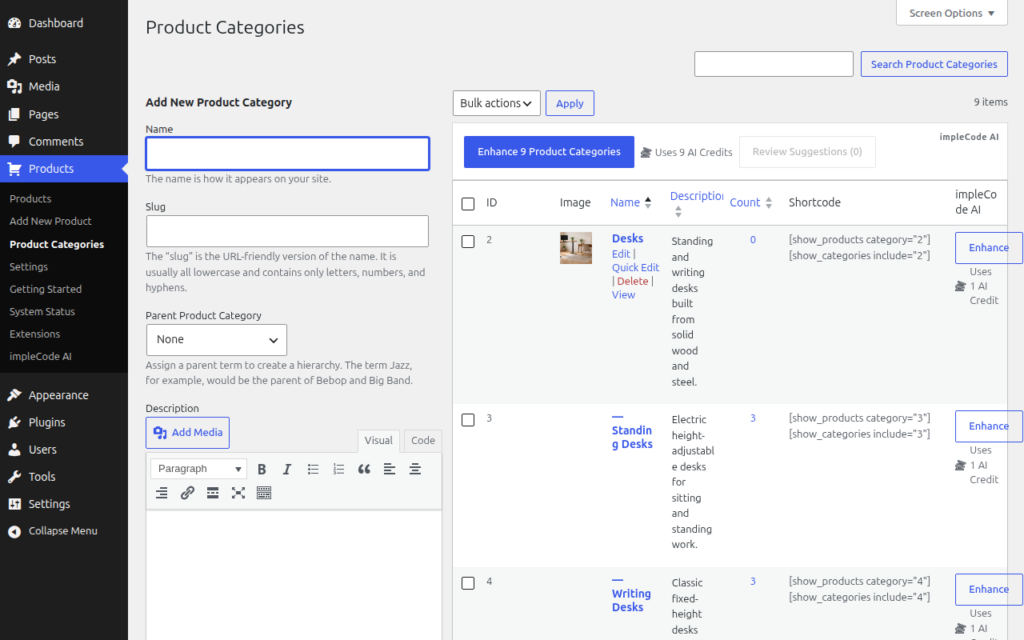Open the Getting Started submenu item

[x=46, y=289]
